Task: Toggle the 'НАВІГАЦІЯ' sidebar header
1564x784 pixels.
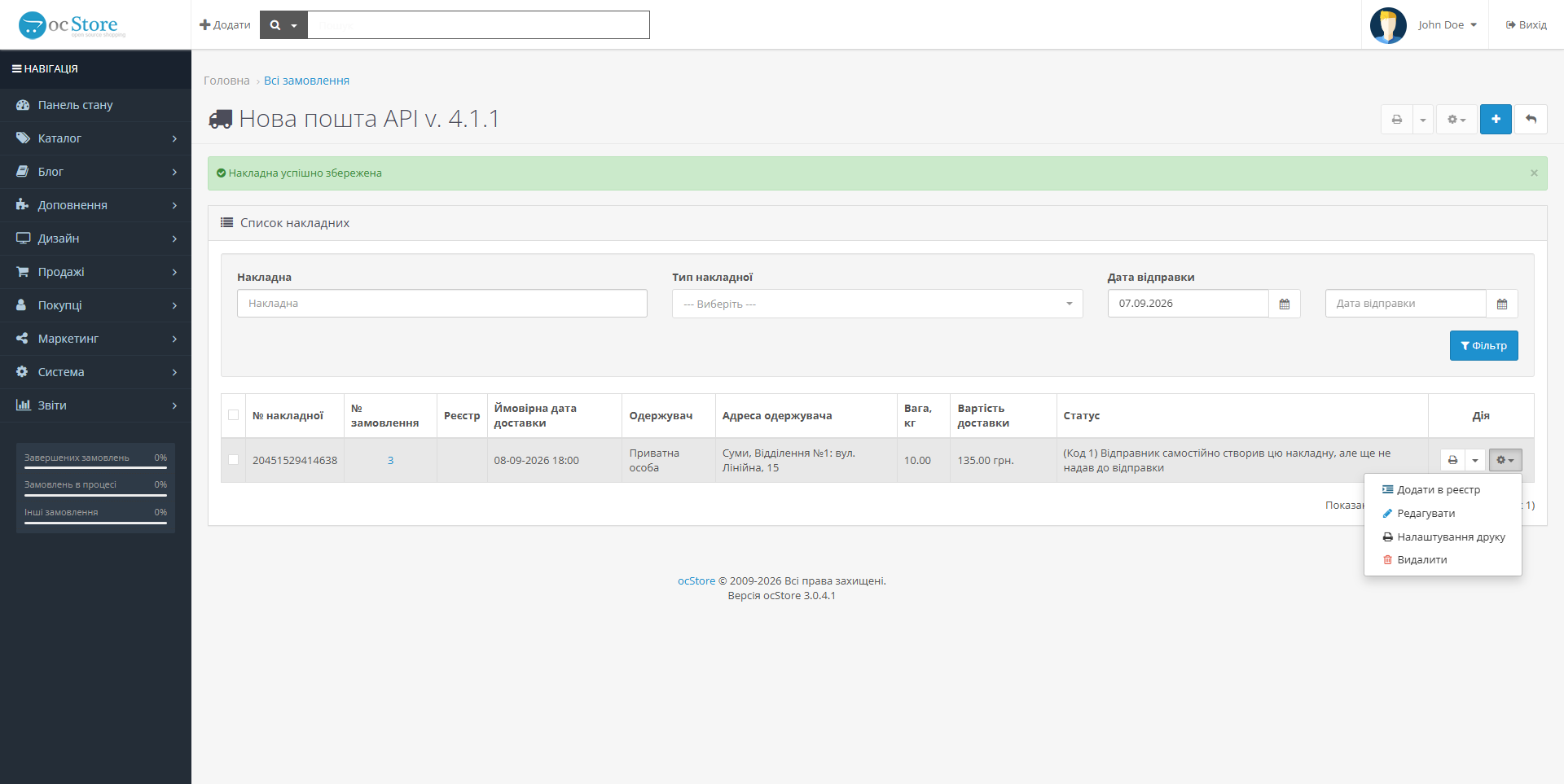Action: (95, 69)
